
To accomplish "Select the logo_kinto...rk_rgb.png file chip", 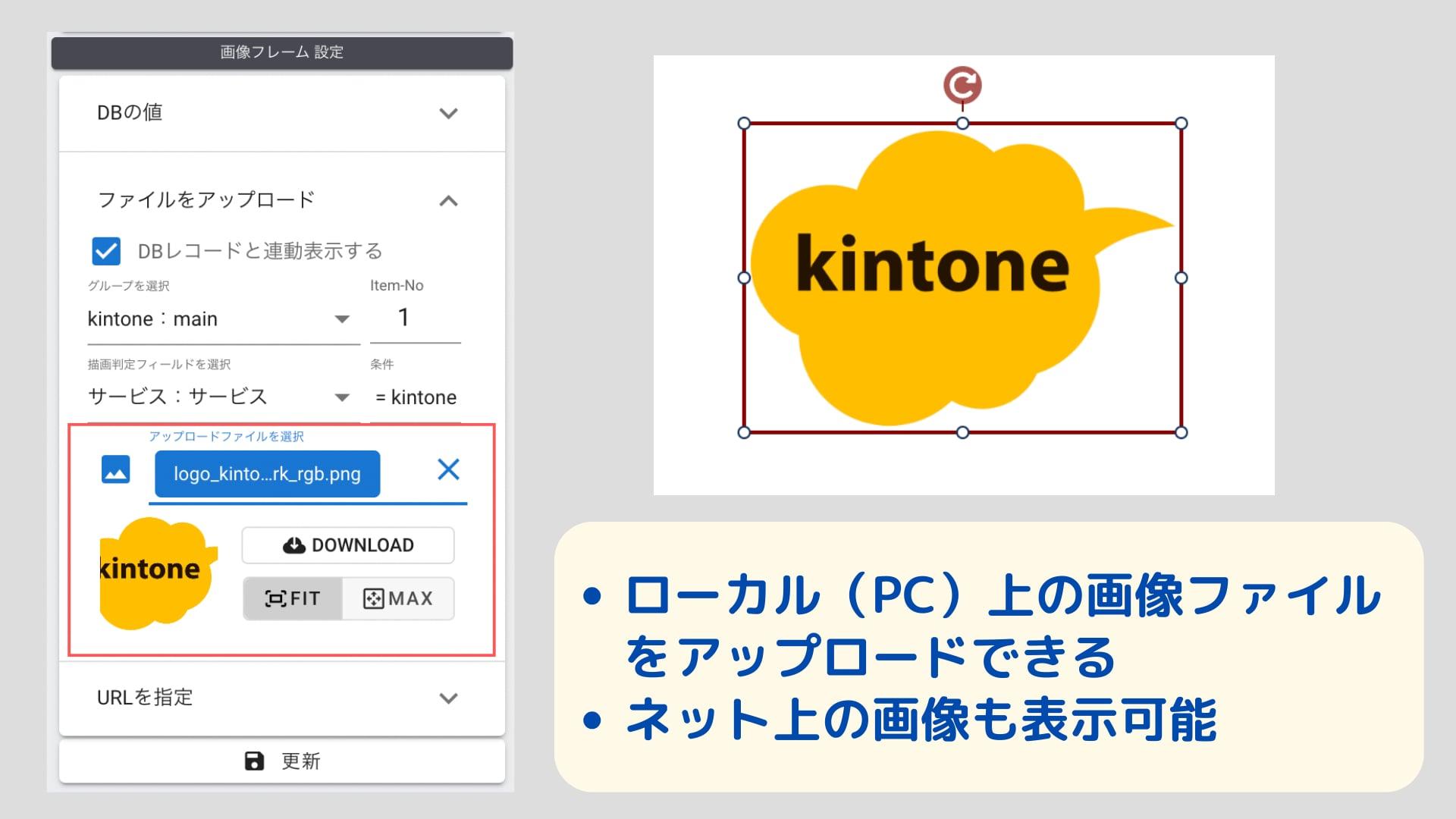I will click(267, 474).
